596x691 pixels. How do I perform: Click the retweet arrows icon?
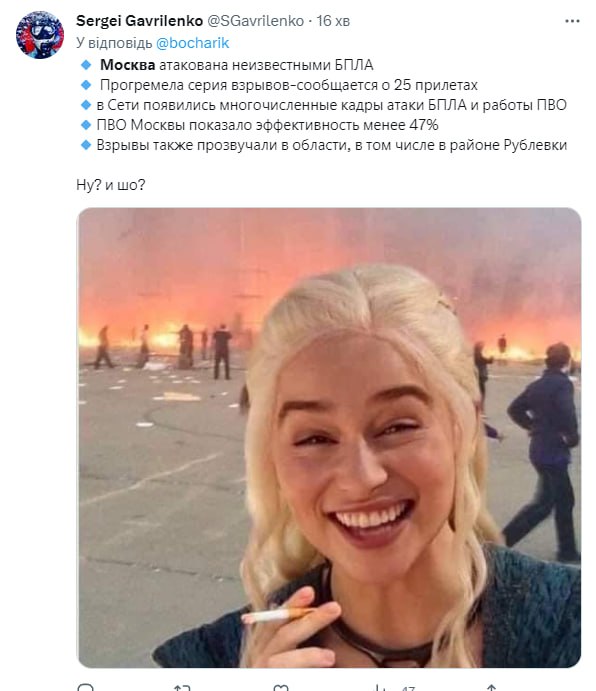click(x=182, y=687)
